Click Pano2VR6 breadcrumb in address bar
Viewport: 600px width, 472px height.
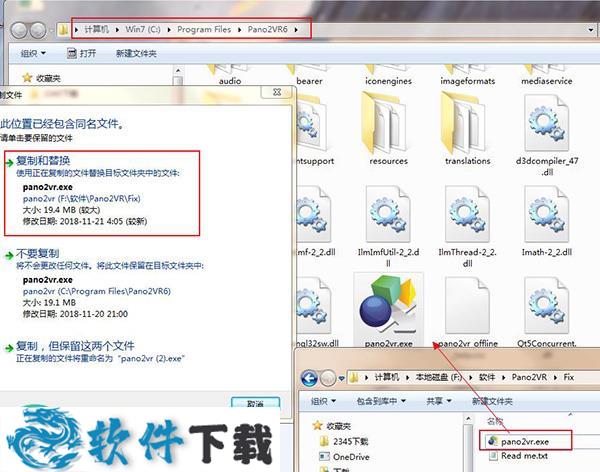267,29
